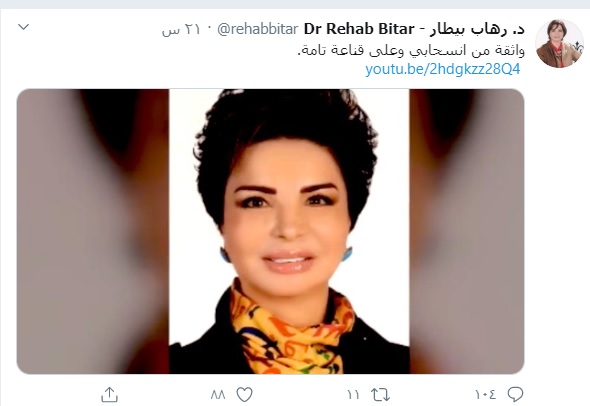Image resolution: width=590 pixels, height=406 pixels.
Task: Click the blurred right side of media card
Action: pos(467,231)
